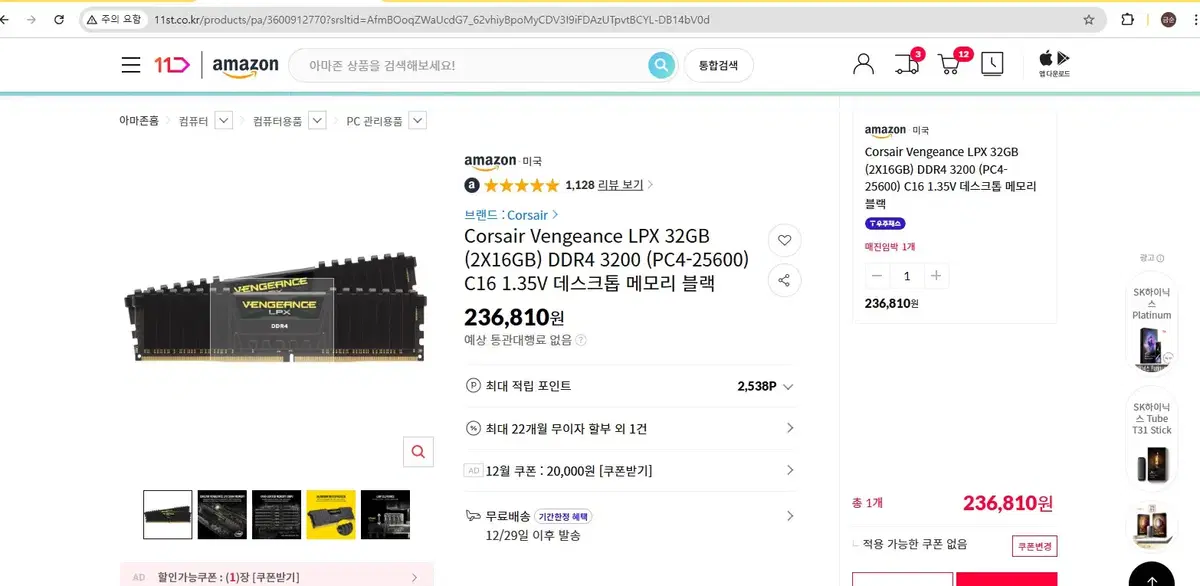1200x586 pixels.
Task: Open 할인가능쿠폰 쿠폰받기 banner
Action: tap(276, 576)
